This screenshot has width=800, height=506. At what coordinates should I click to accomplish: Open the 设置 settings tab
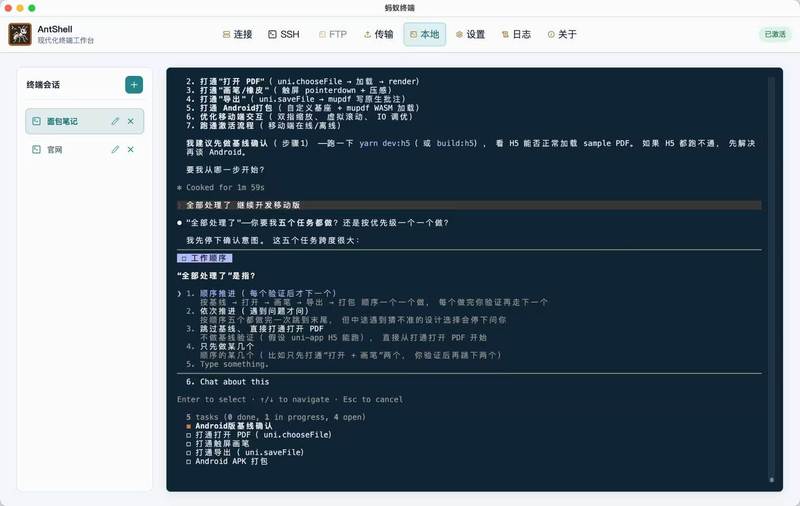[x=470, y=34]
